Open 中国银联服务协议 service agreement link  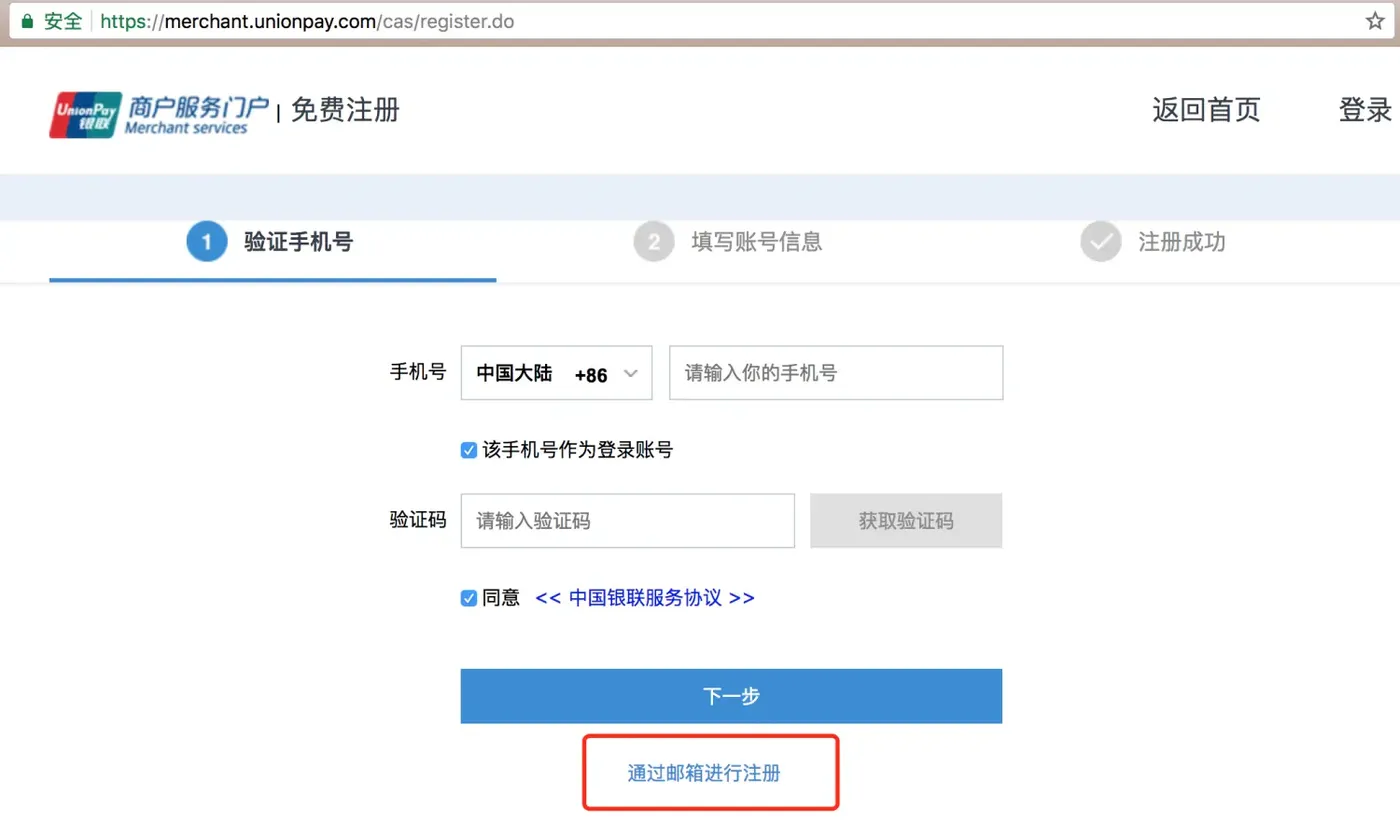coord(644,598)
